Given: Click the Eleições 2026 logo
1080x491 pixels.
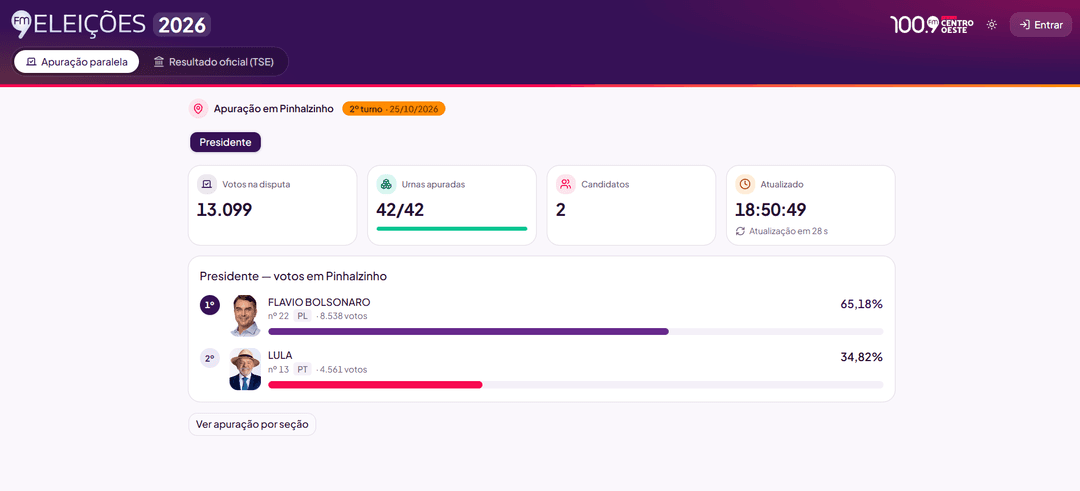Looking at the screenshot, I should click(111, 24).
